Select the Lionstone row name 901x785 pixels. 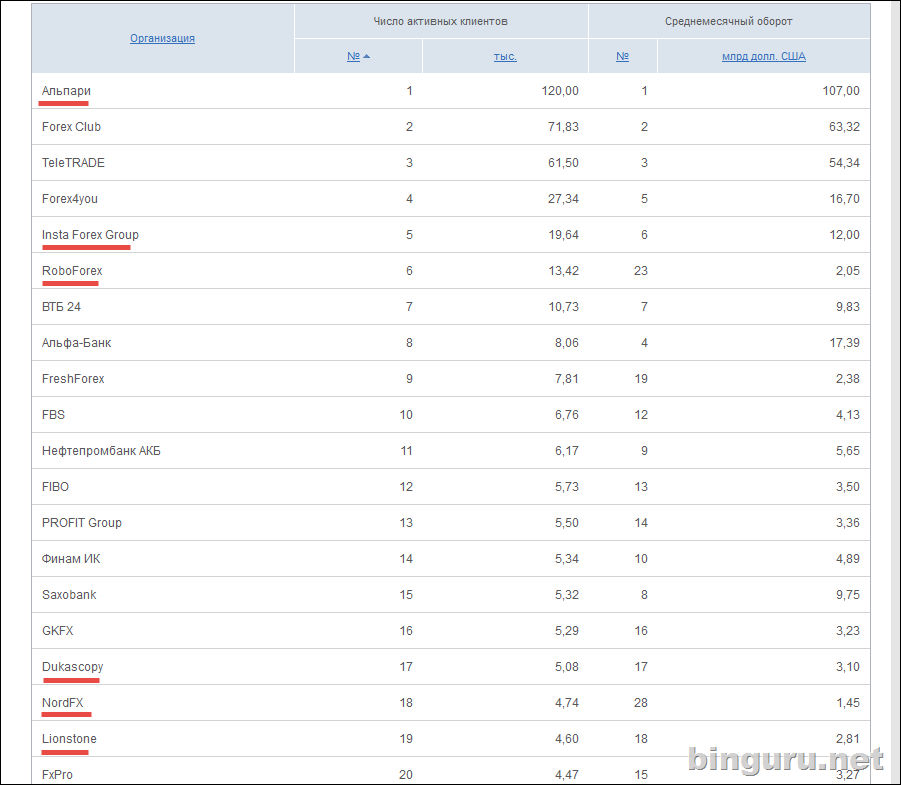69,739
